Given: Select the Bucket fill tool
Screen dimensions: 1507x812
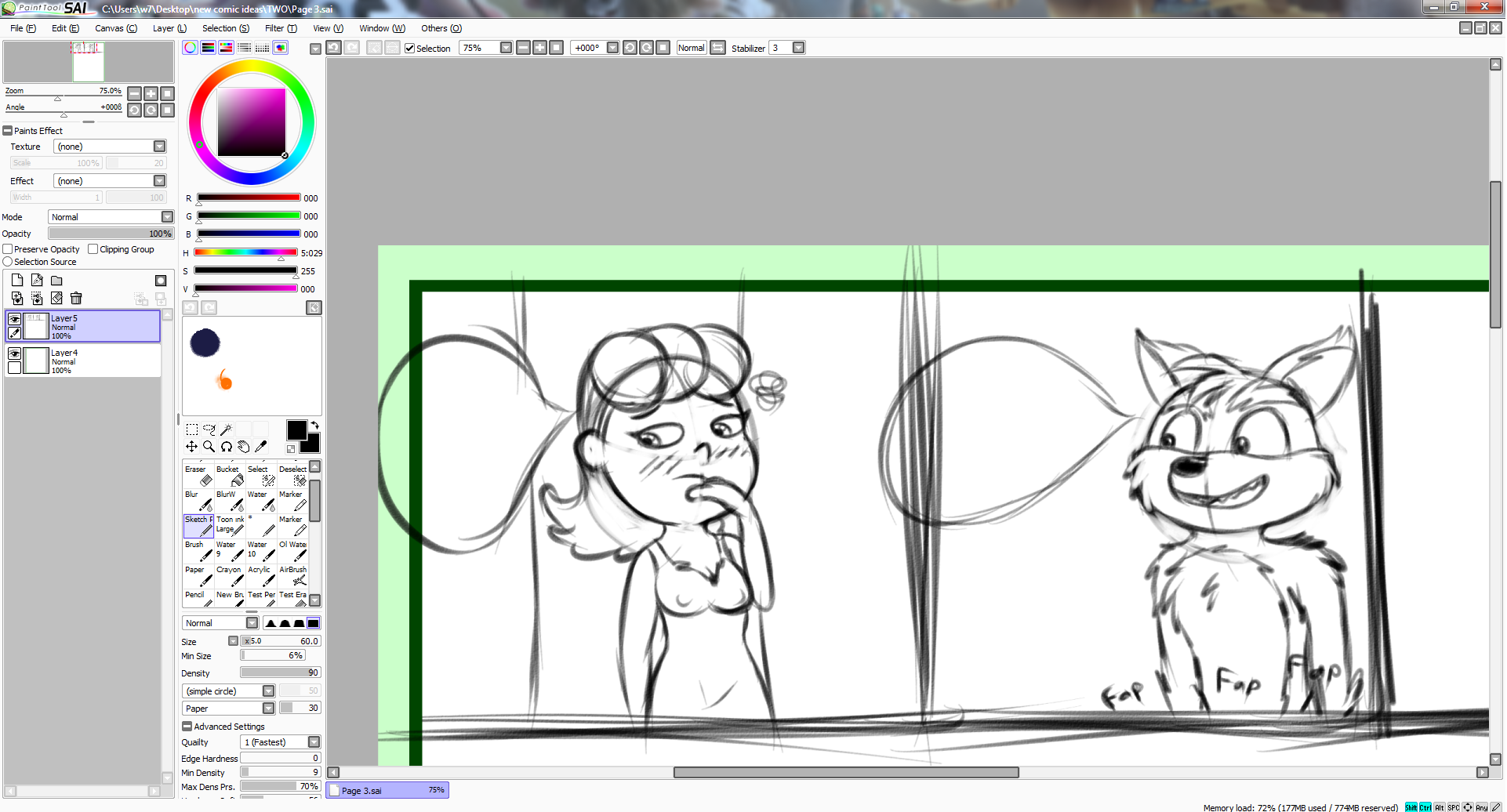Looking at the screenshot, I should pos(230,476).
